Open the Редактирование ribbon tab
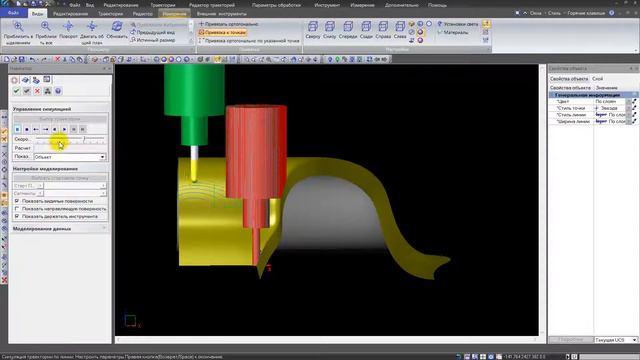The height and width of the screenshot is (360, 640). coord(70,14)
